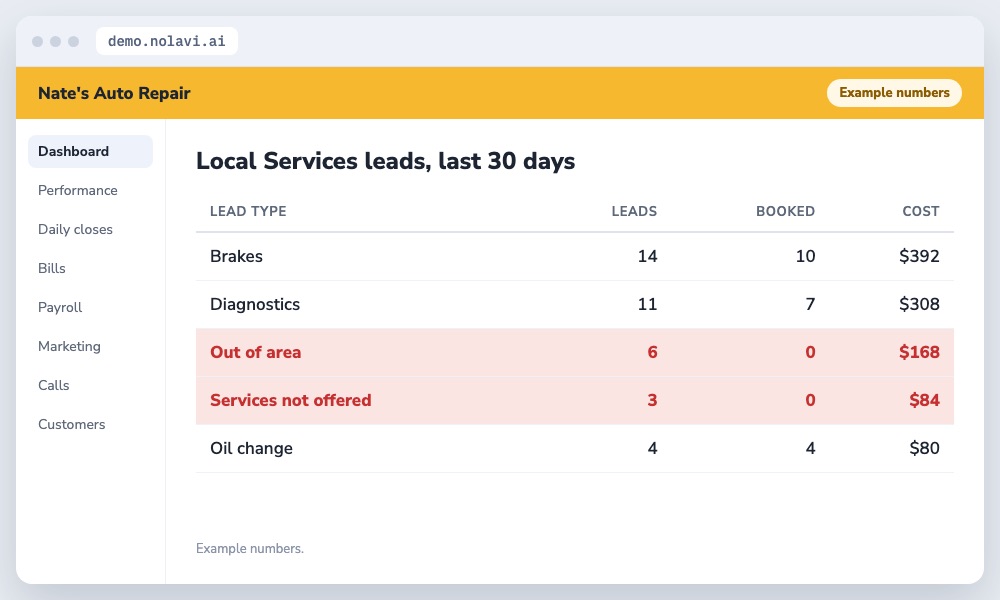This screenshot has width=1000, height=600.
Task: Select the Oil change row label
Action: pos(251,448)
